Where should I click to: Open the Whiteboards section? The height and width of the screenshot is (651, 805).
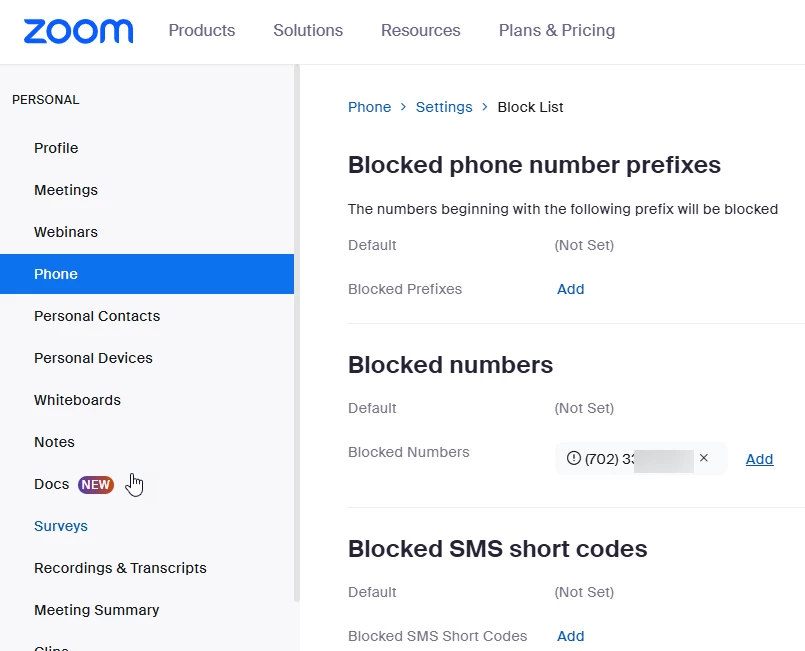[x=77, y=400]
